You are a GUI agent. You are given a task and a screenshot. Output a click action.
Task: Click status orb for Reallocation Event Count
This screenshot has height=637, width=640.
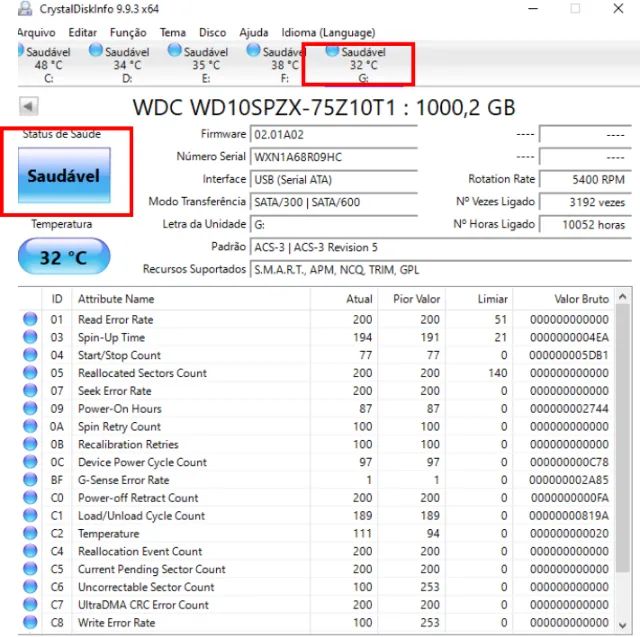tap(30, 551)
